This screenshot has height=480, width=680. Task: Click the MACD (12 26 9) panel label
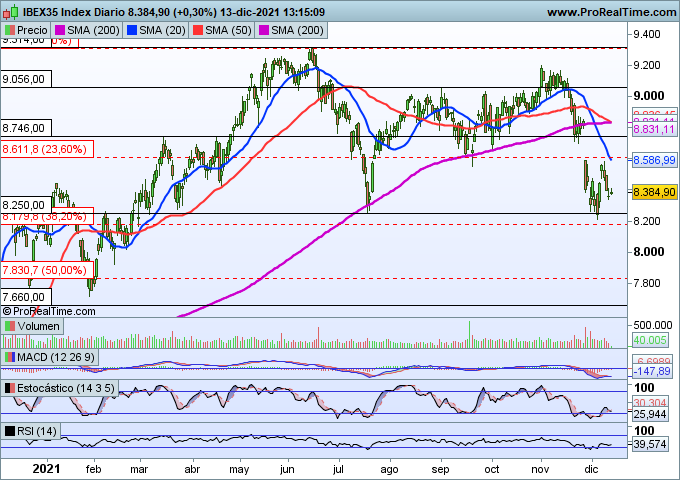56,357
